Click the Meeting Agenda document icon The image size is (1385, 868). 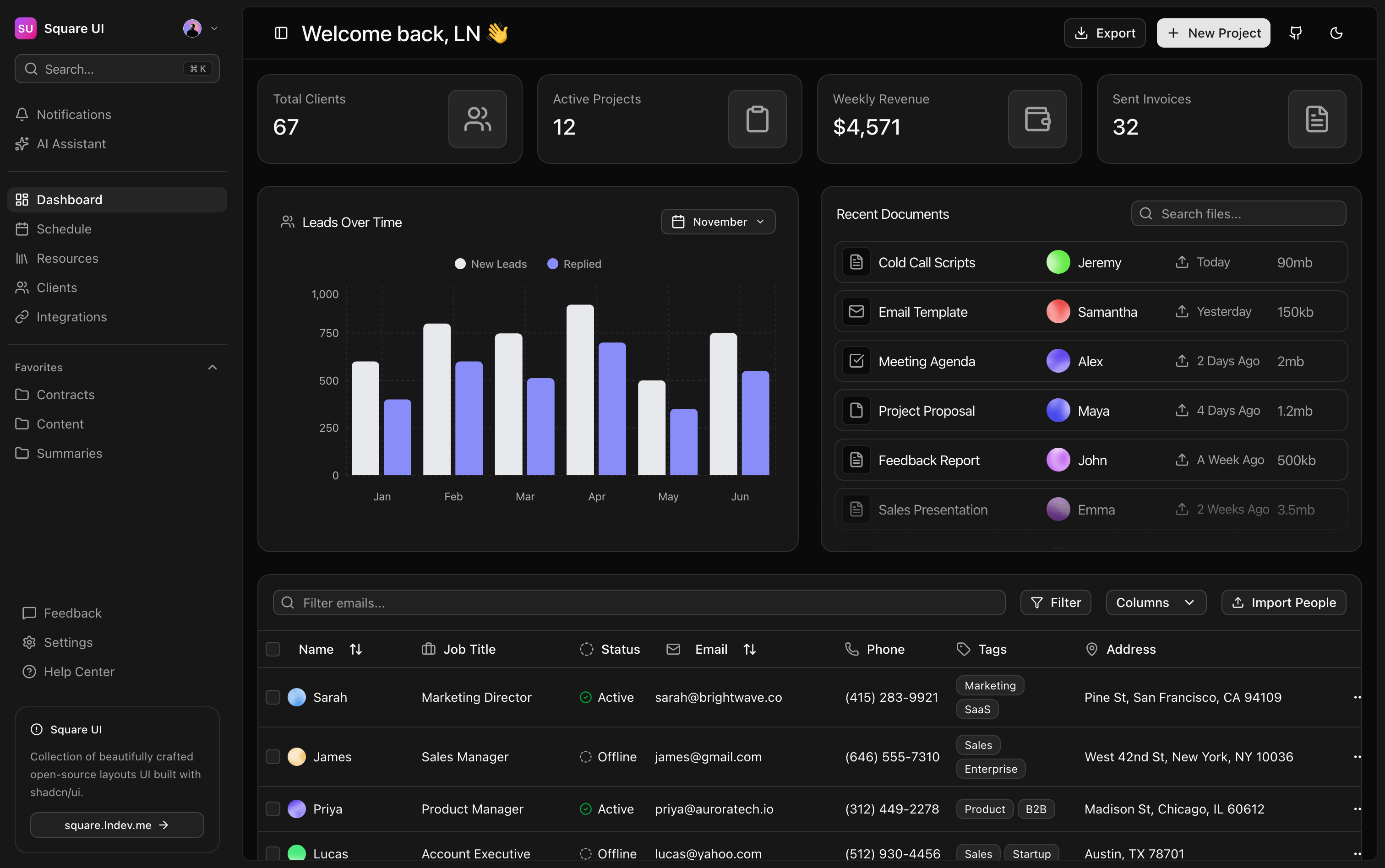click(x=856, y=361)
